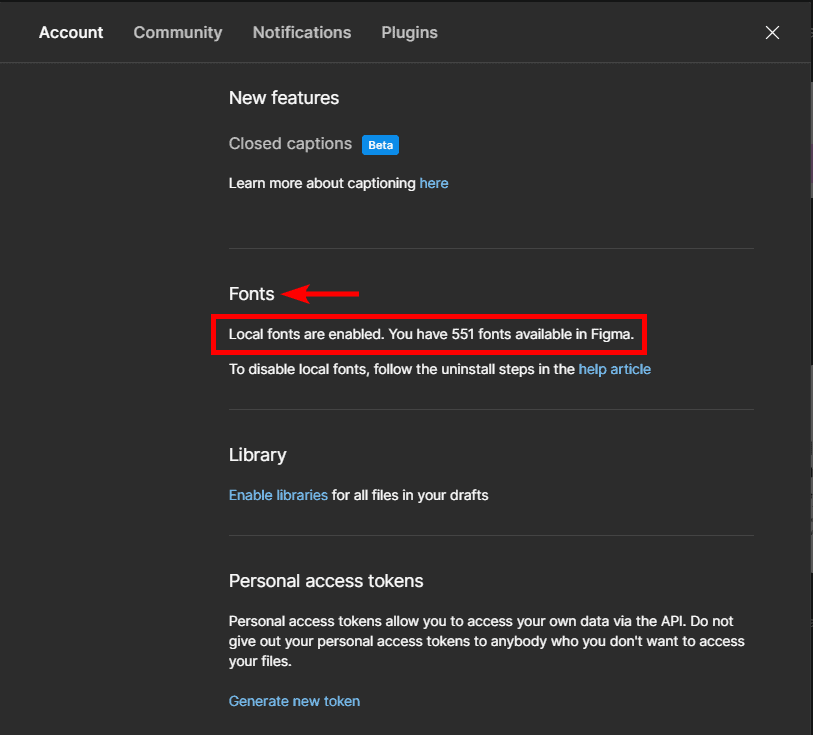Click the 'Learn more about captioning' text
The height and width of the screenshot is (735, 813).
(x=322, y=183)
